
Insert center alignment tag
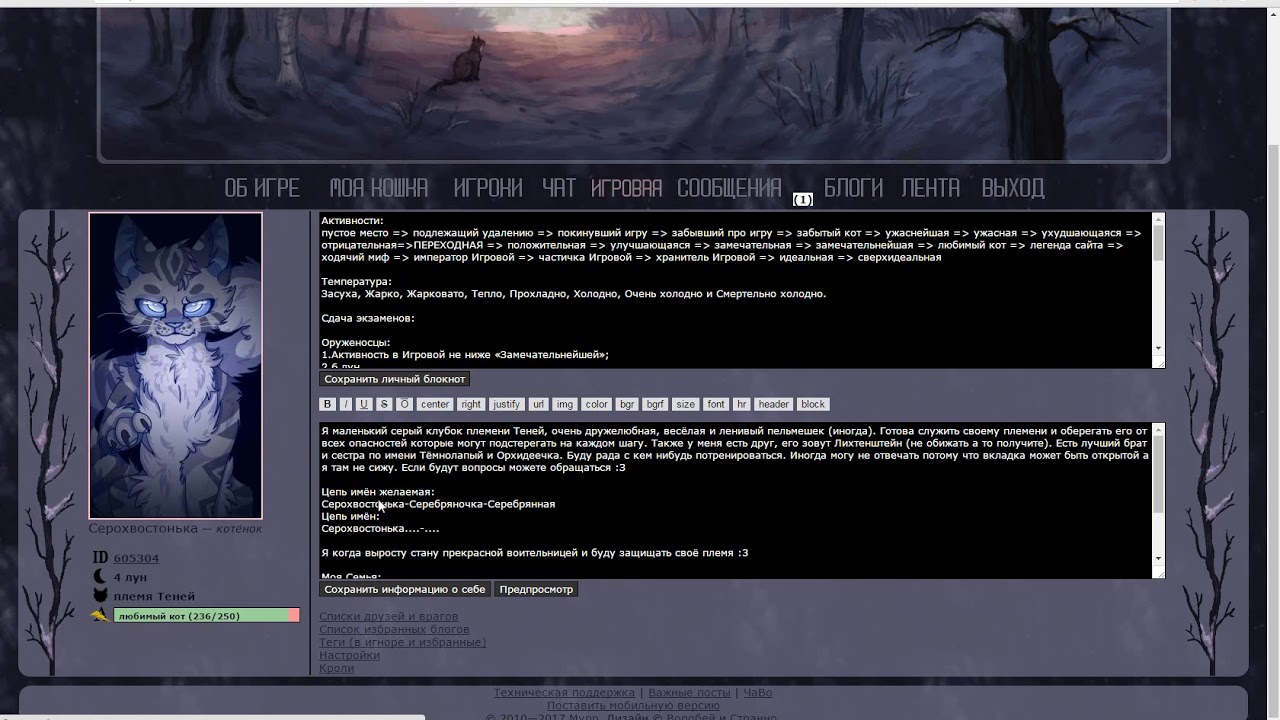pyautogui.click(x=435, y=404)
